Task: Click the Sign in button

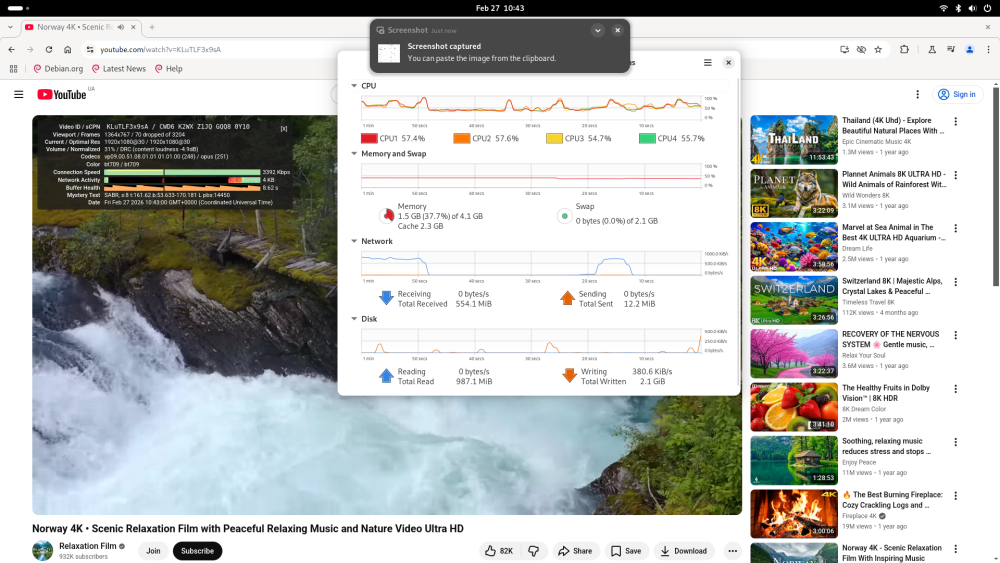Action: 957,94
